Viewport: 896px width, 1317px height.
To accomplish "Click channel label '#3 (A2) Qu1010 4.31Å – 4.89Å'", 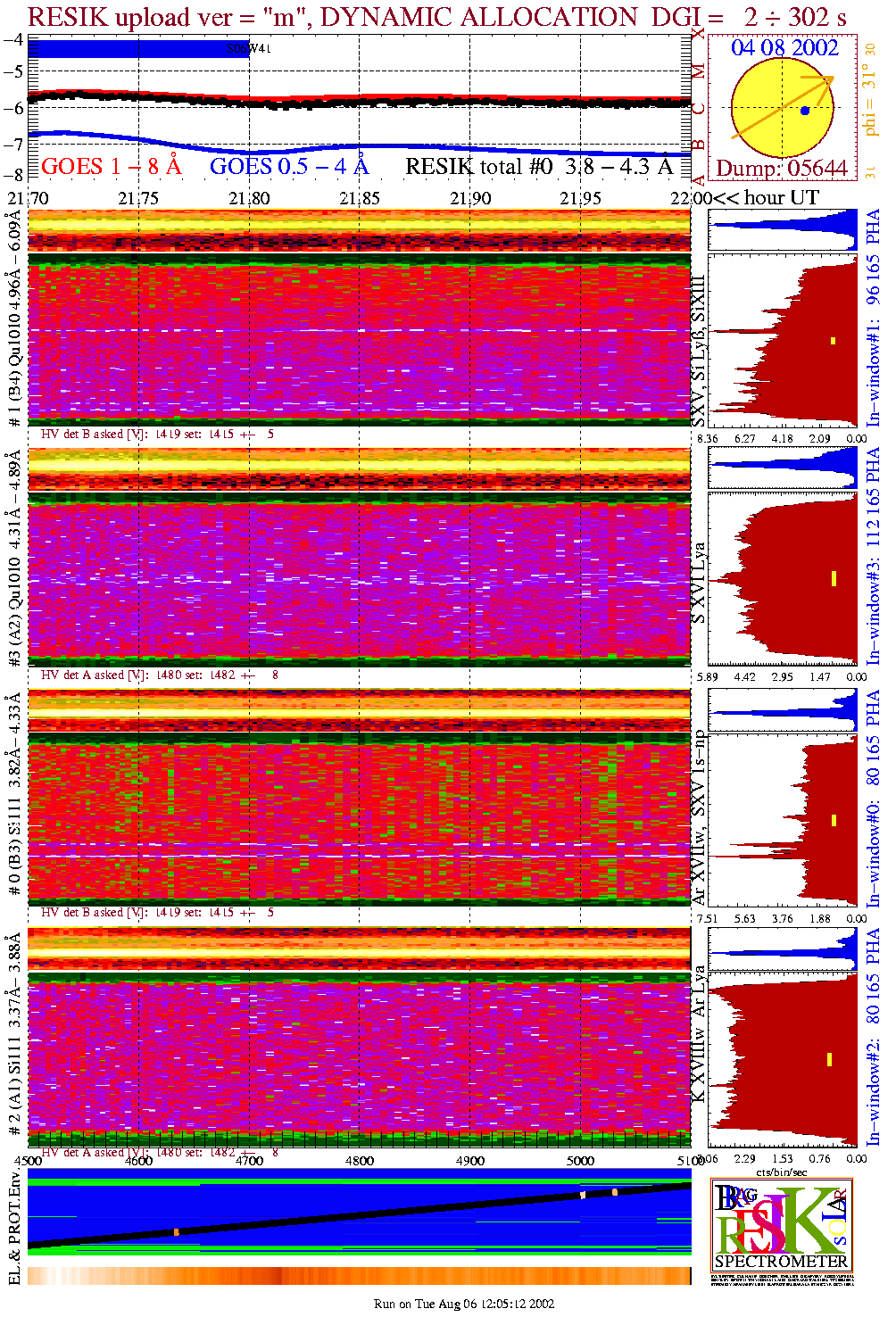I will click(x=14, y=559).
